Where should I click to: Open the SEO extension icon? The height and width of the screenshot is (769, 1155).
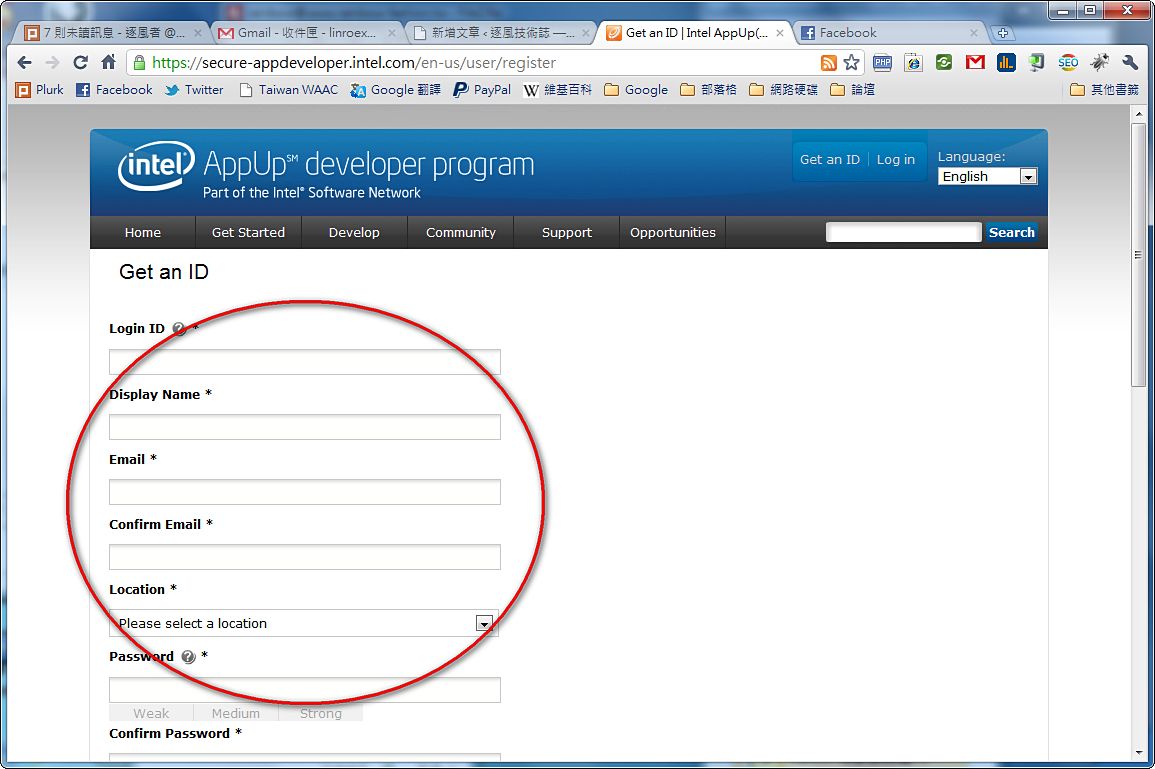pyautogui.click(x=1068, y=63)
